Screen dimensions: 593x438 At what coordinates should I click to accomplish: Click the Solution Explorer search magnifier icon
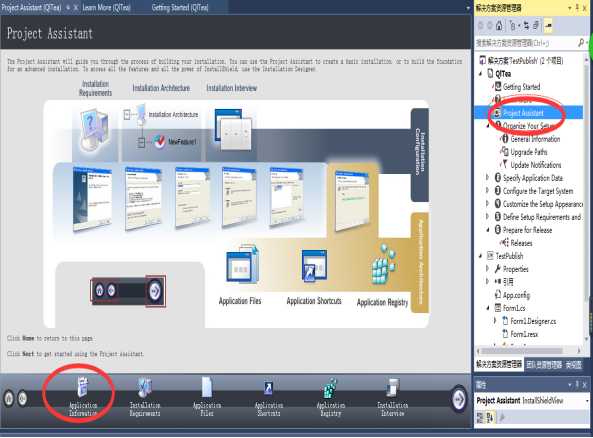click(581, 43)
